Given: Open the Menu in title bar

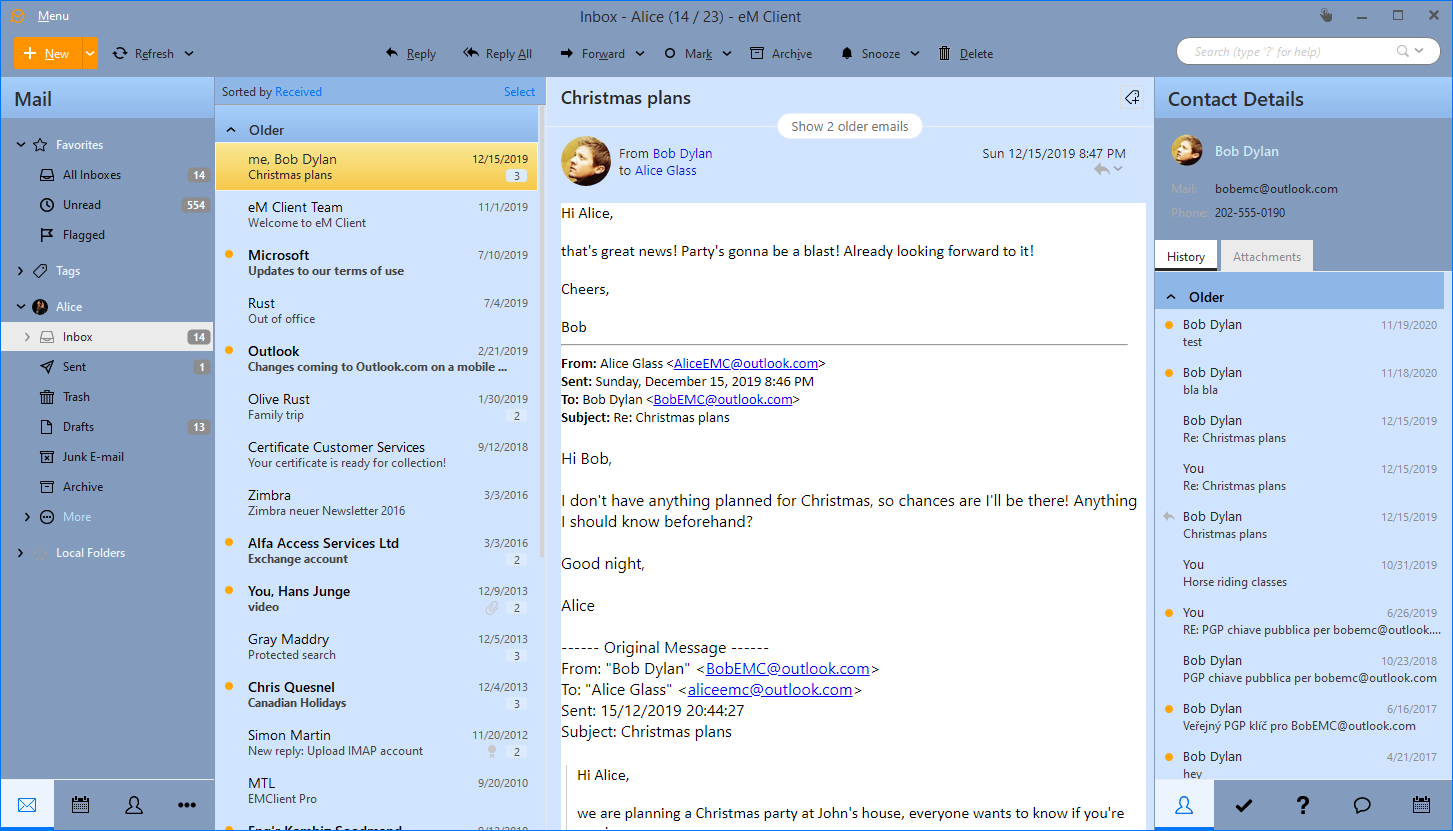Looking at the screenshot, I should [x=53, y=16].
